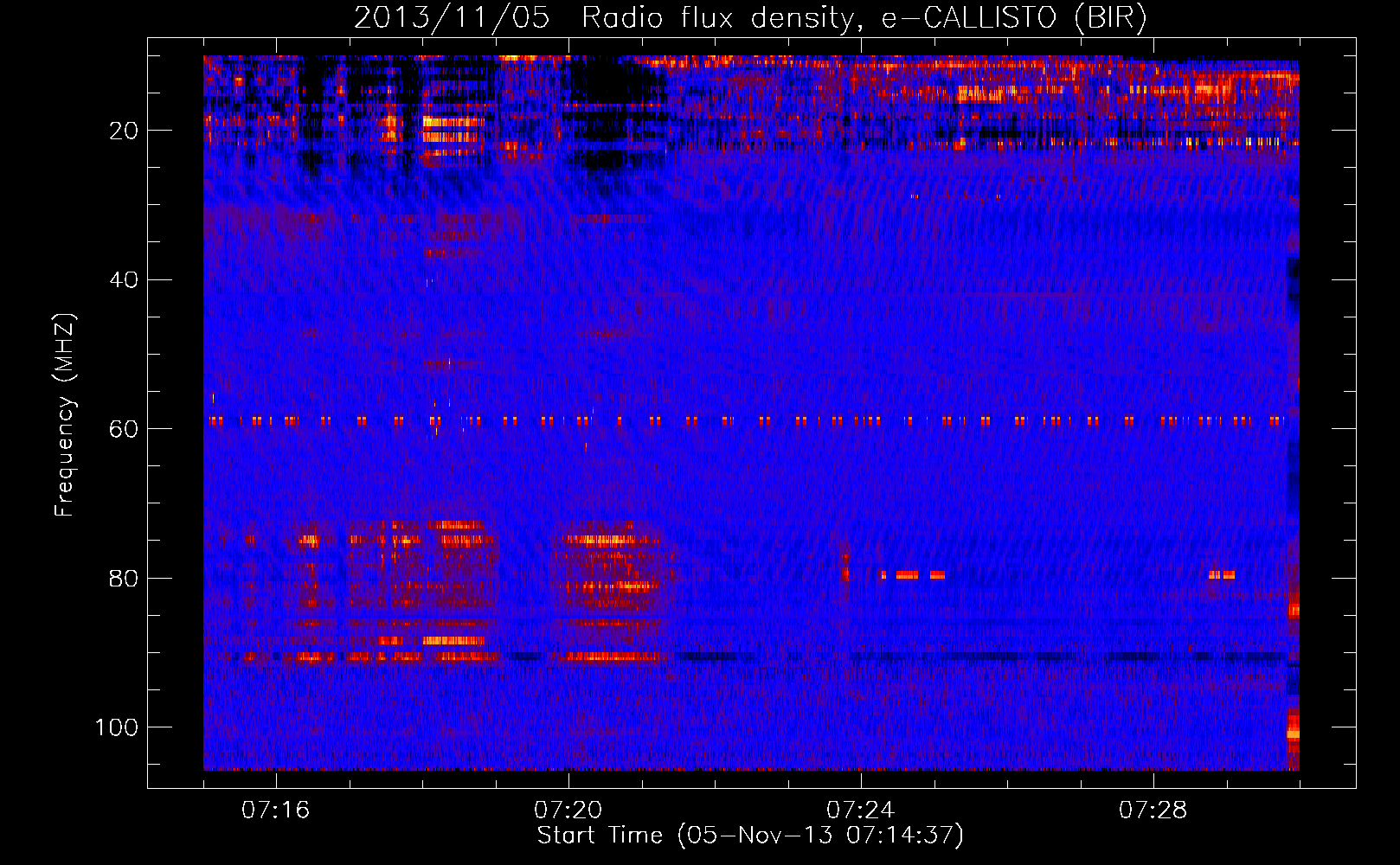Click the 'Start Time (05-Nov-13 07:14:37)' label
The width and height of the screenshot is (1400, 865).
pos(750,836)
